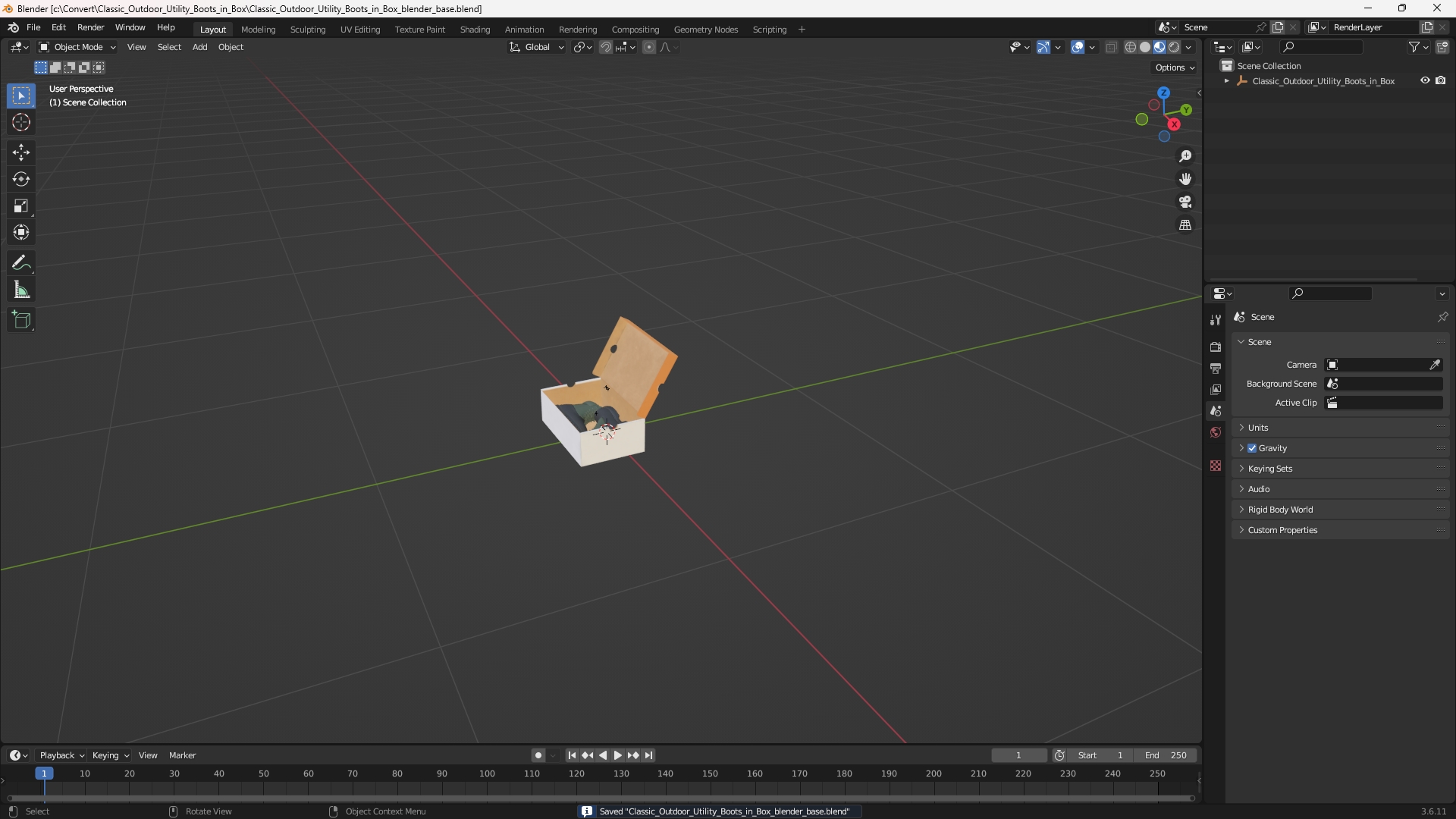Toggle render camera for Classic_Outdoor_Utility_Boots_in_Box
This screenshot has height=819, width=1456.
click(x=1441, y=80)
